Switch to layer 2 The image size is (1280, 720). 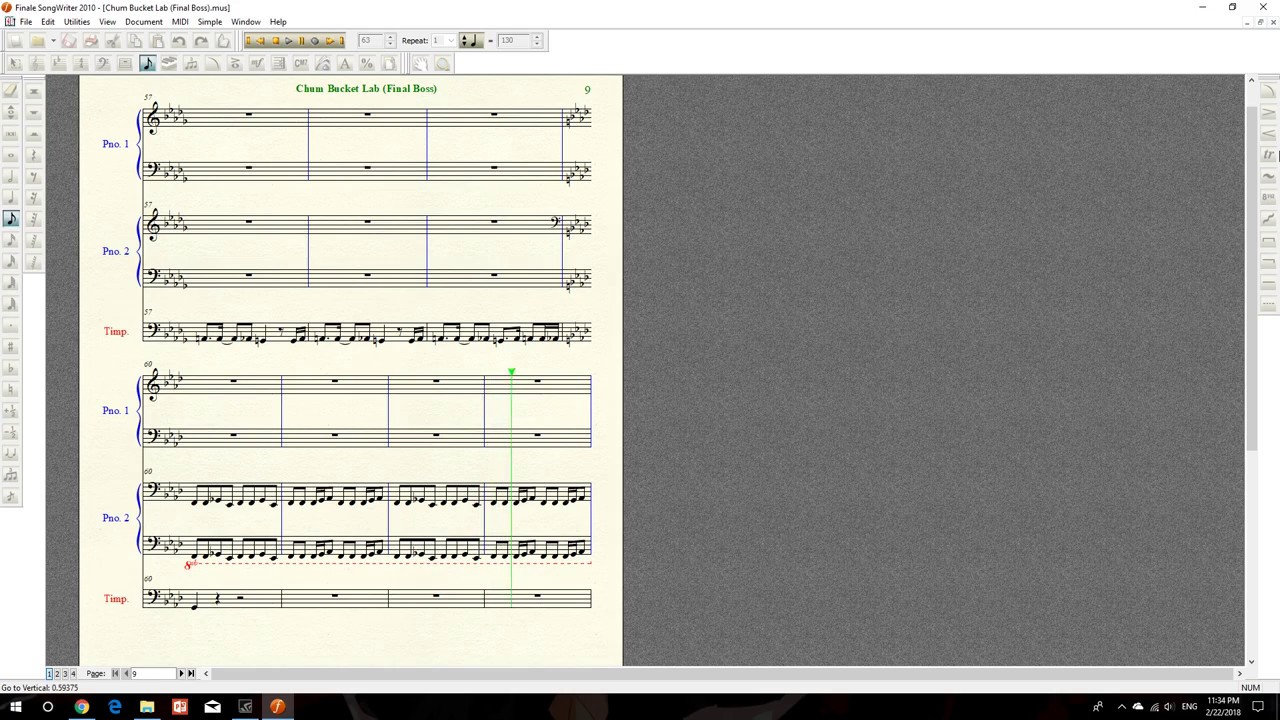click(57, 674)
